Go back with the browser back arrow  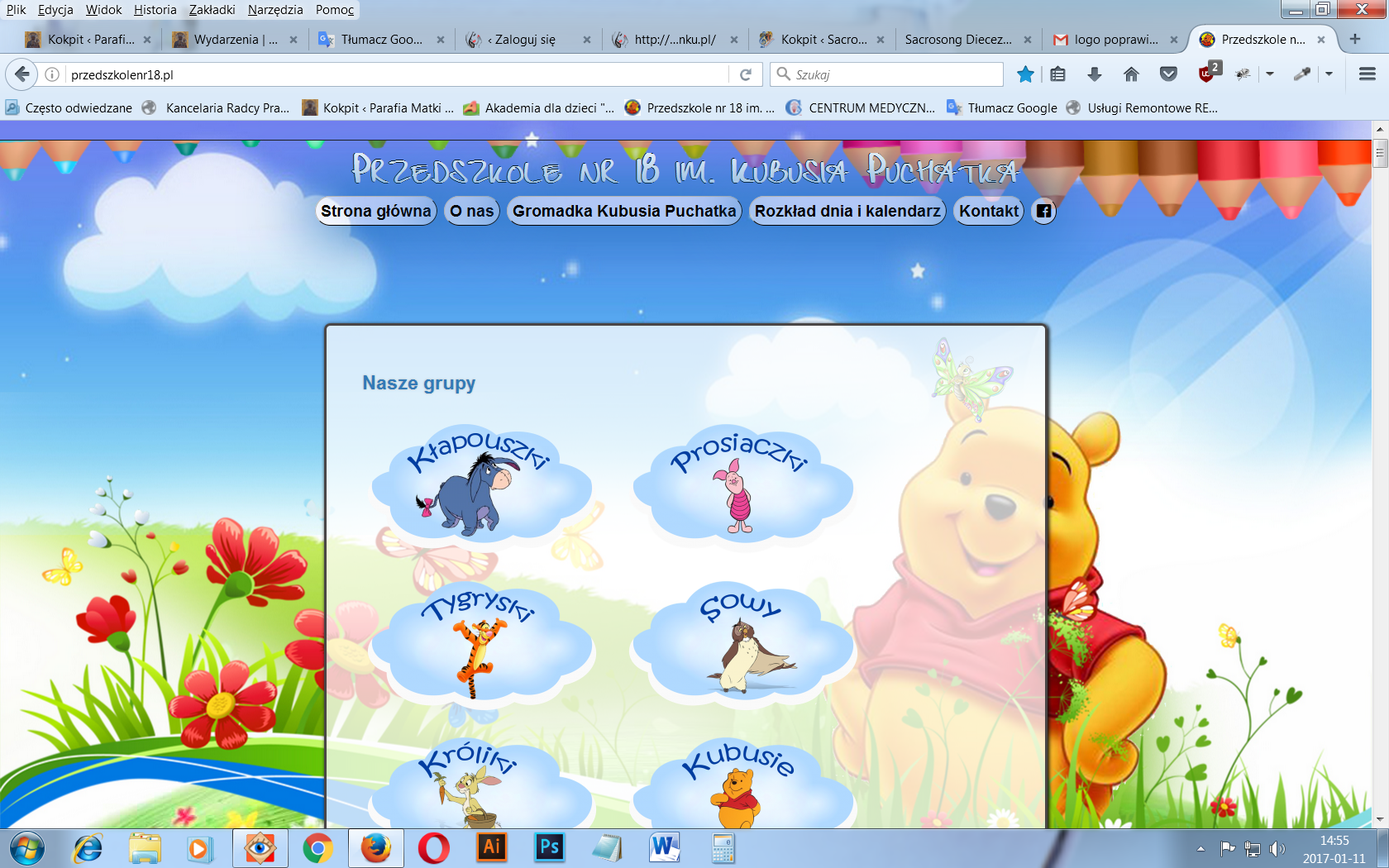coord(21,74)
